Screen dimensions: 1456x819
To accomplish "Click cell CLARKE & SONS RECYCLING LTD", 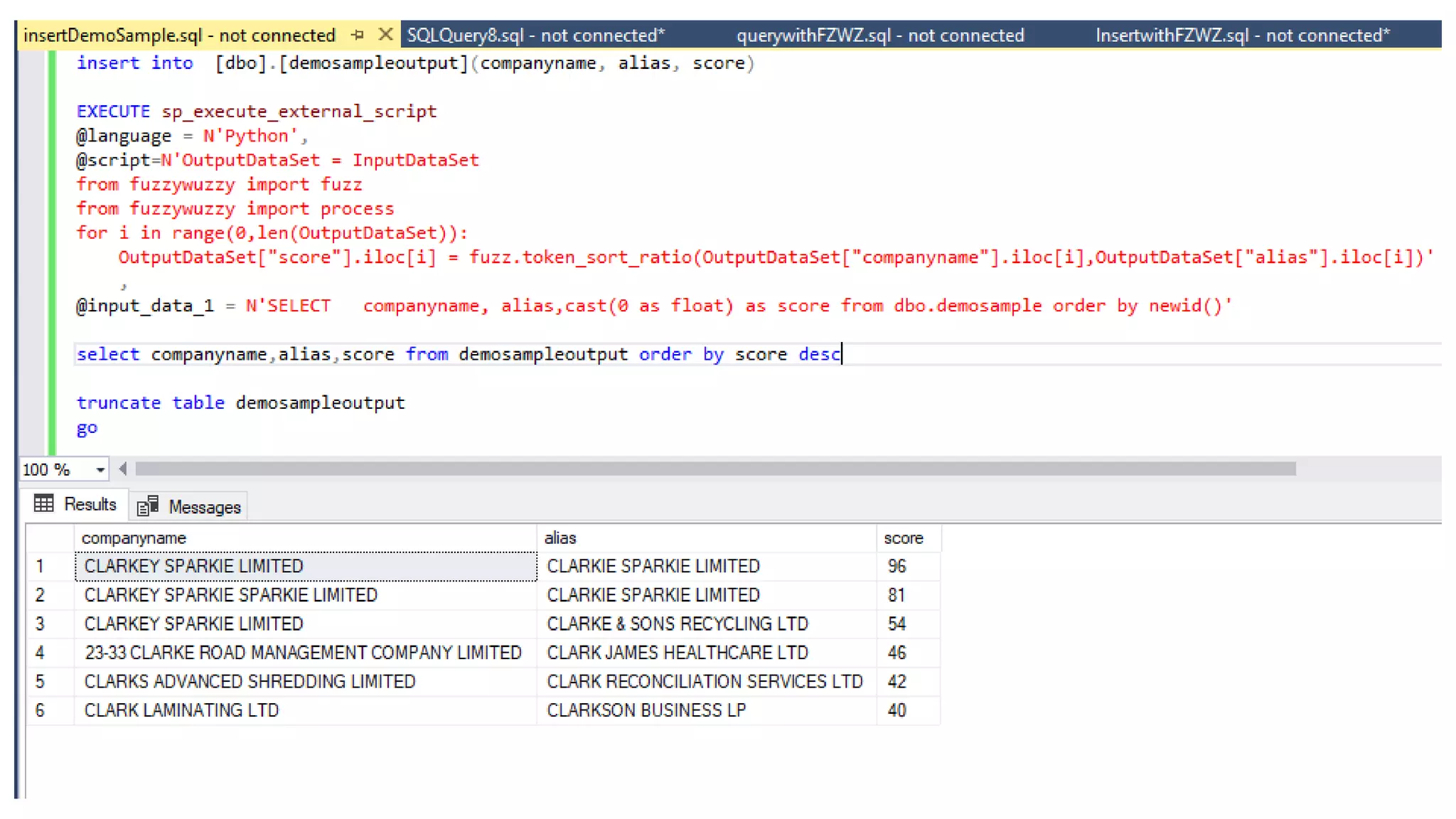I will click(x=707, y=624).
